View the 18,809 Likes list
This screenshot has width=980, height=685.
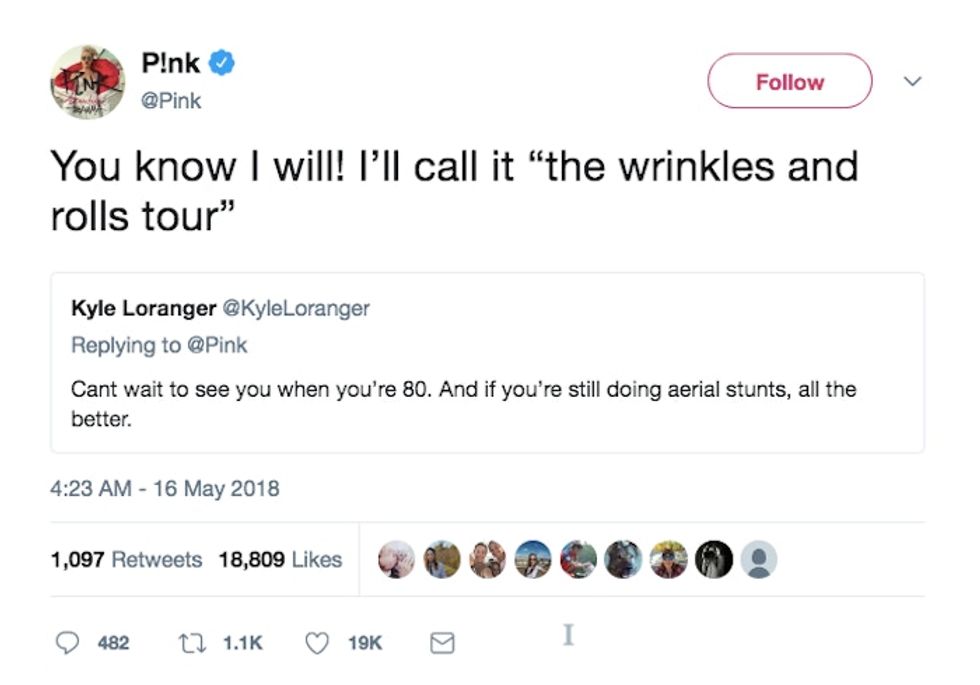point(280,560)
